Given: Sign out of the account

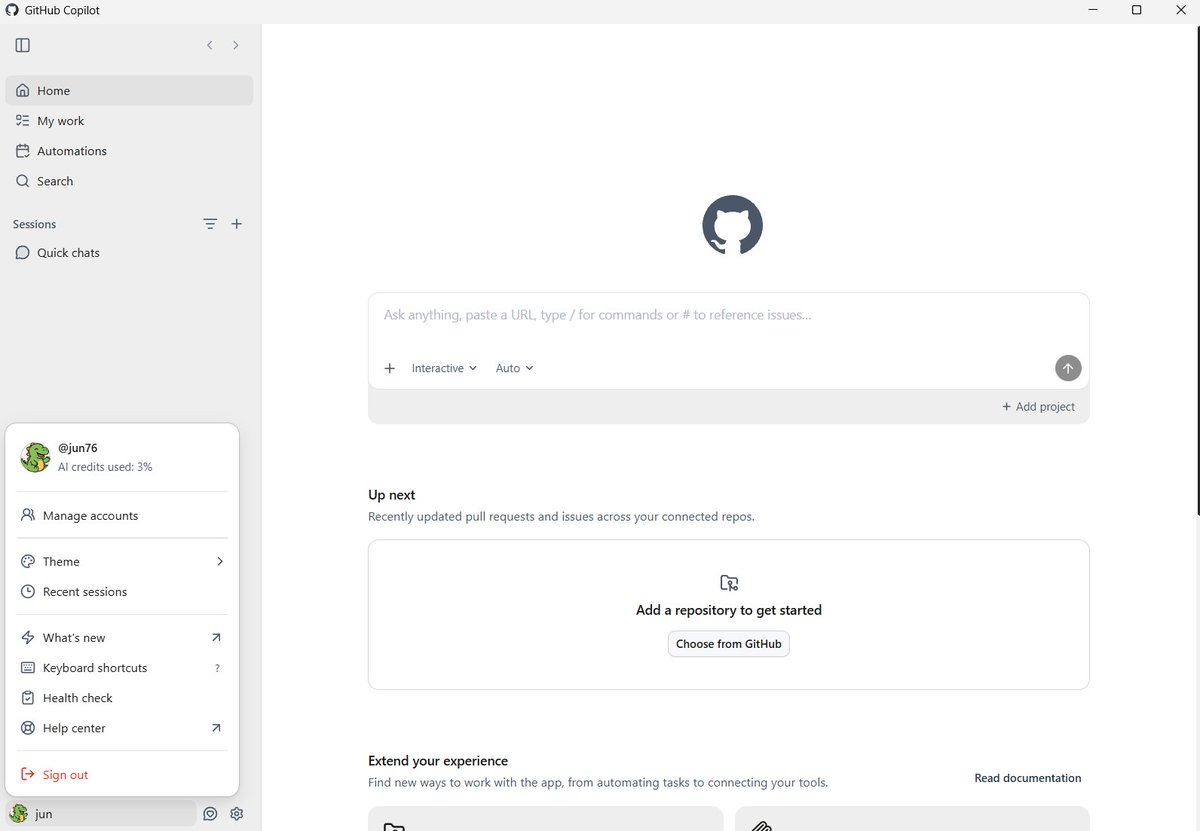Looking at the screenshot, I should 122,775.
